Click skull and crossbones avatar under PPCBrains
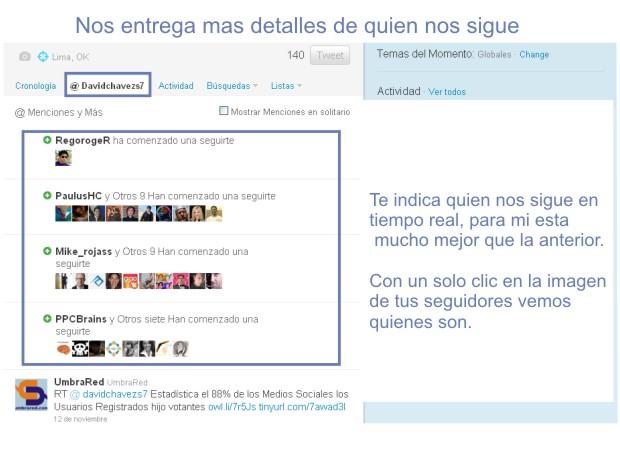The height and width of the screenshot is (467, 620). (80, 349)
